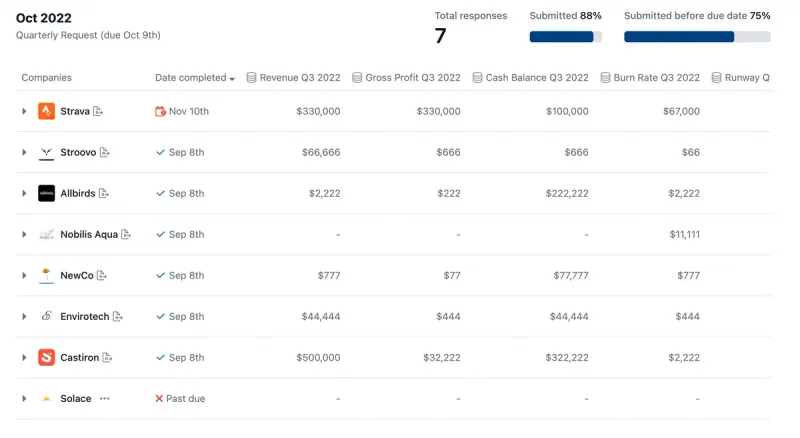This screenshot has height=438, width=800.
Task: Open the response document icon beside Strava
Action: point(98,111)
